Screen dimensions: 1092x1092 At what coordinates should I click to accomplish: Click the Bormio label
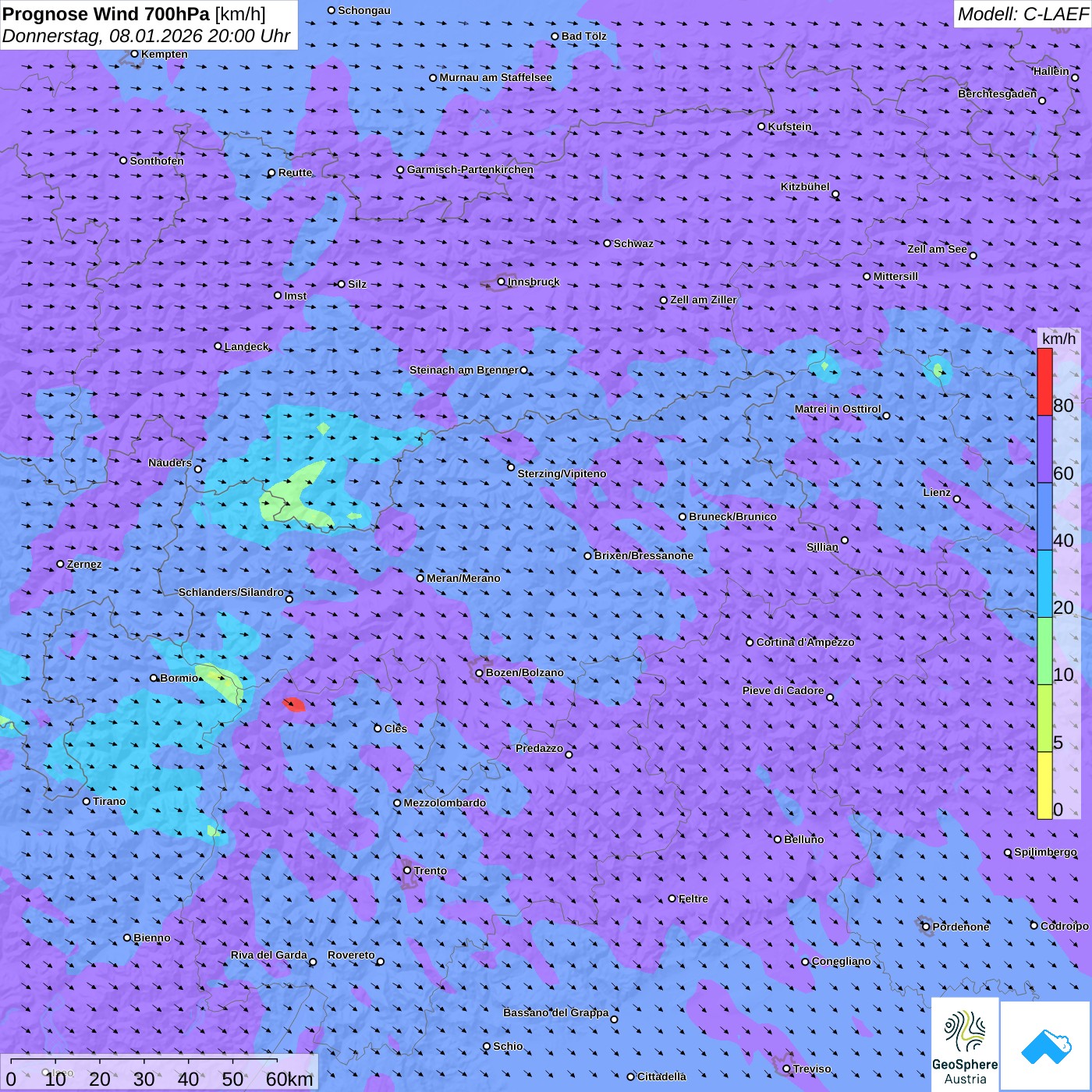point(179,678)
